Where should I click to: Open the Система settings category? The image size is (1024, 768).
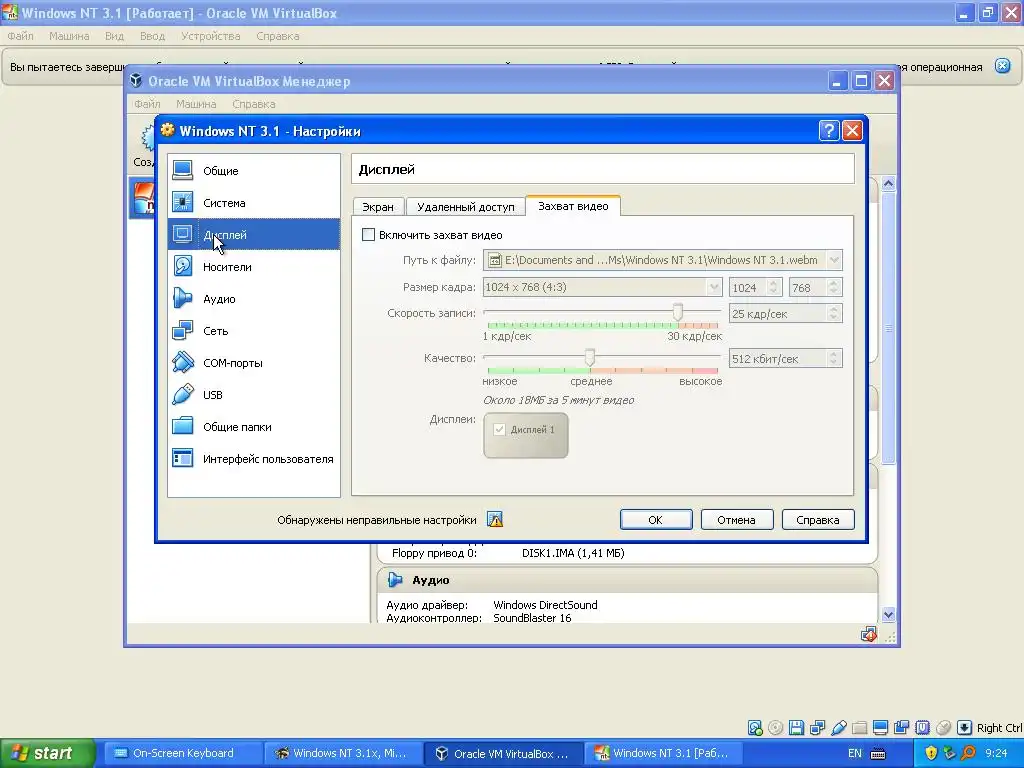point(253,202)
